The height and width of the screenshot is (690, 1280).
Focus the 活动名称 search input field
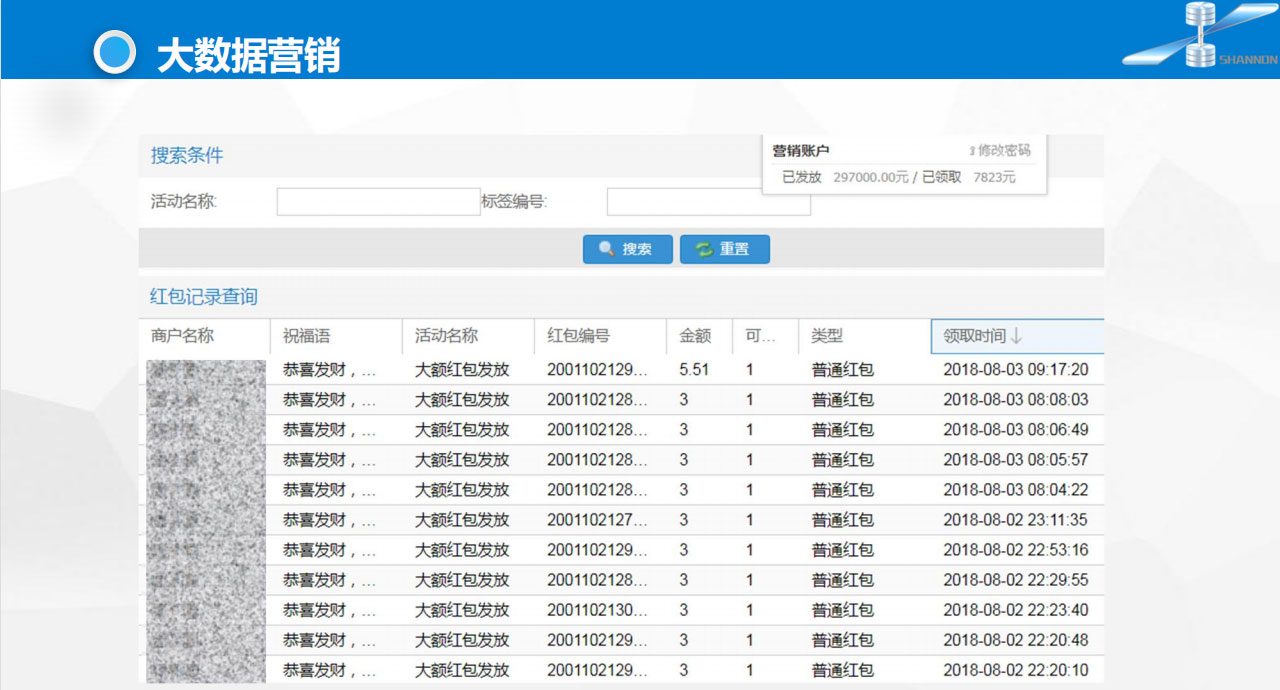coord(378,202)
